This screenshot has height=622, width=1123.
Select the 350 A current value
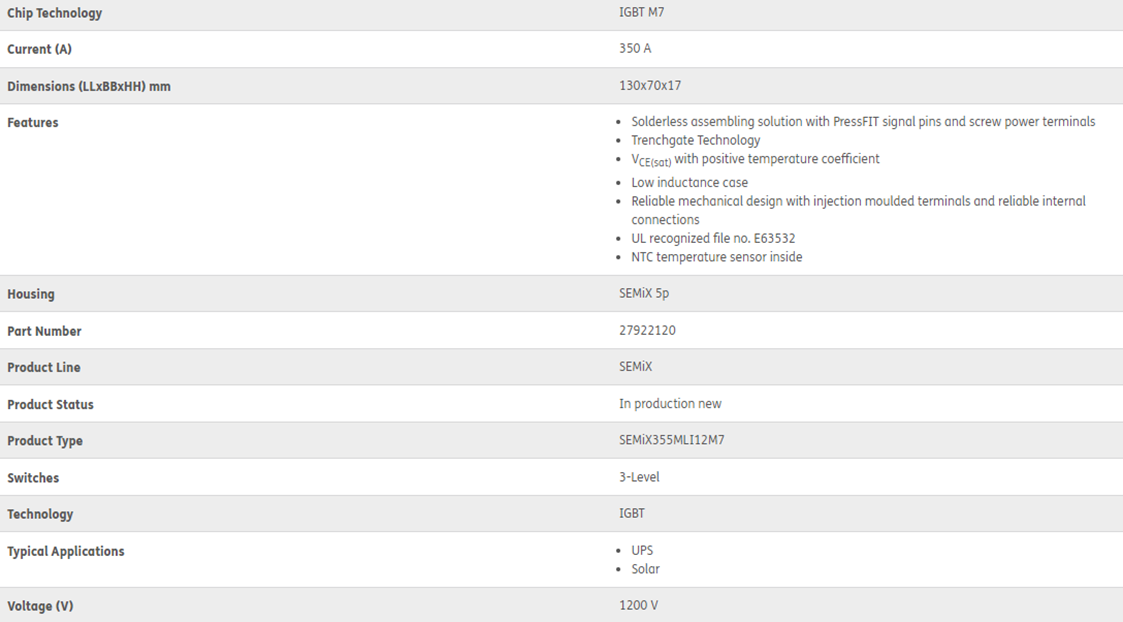(635, 49)
